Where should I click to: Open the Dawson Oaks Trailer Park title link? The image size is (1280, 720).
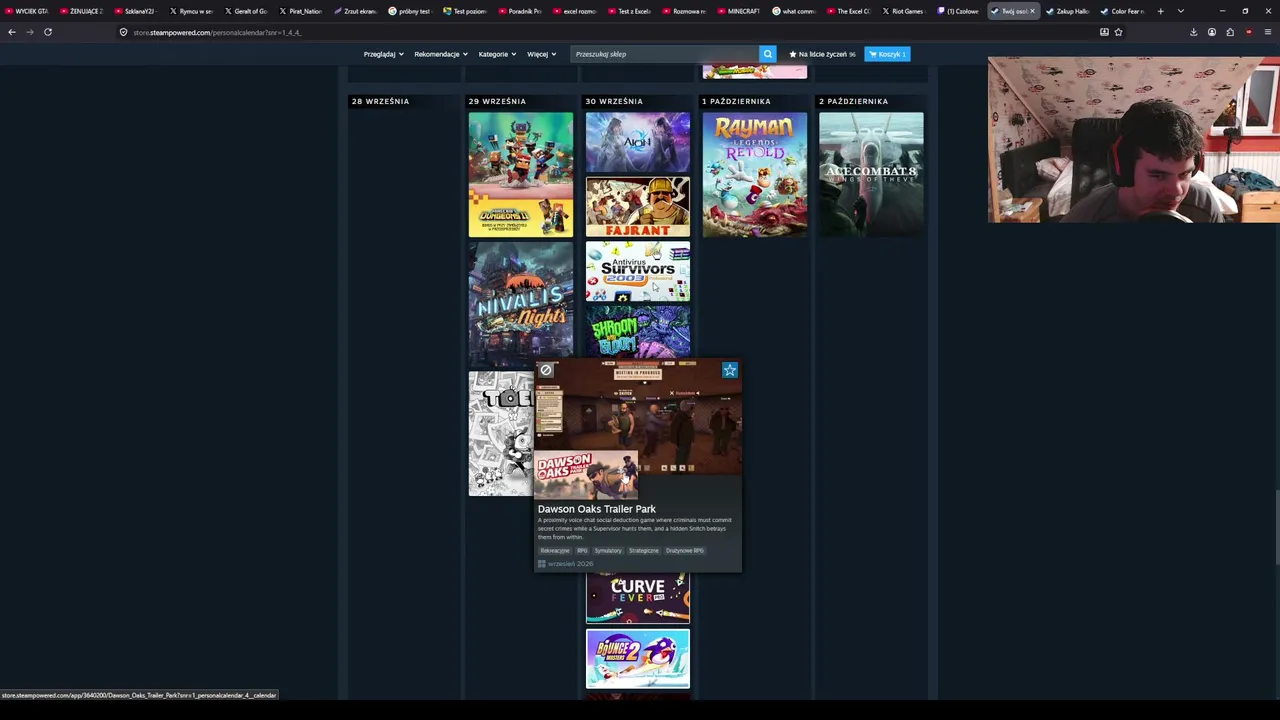click(597, 509)
